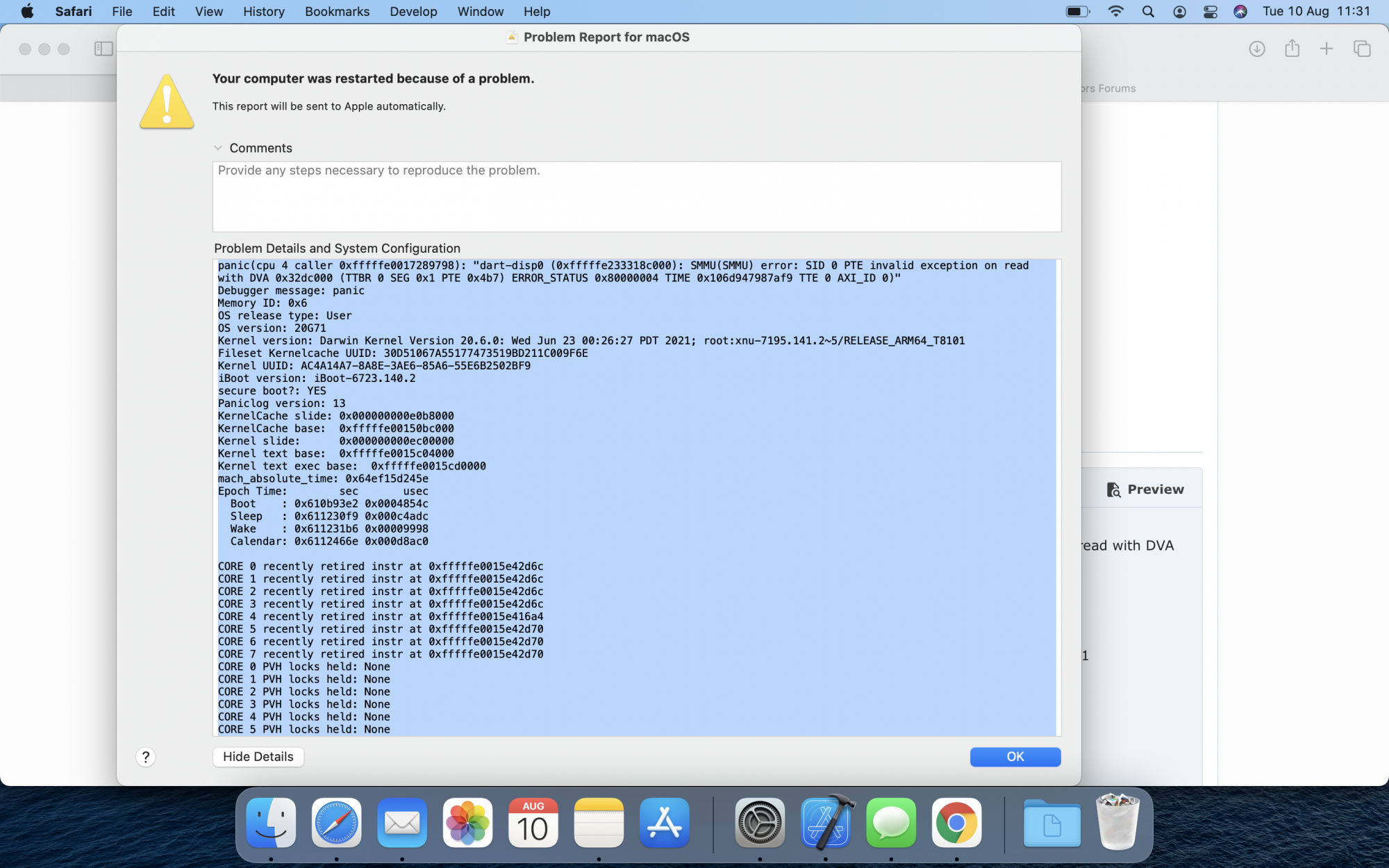1389x868 pixels.
Task: Click the Siri menu bar icon
Action: click(1241, 12)
